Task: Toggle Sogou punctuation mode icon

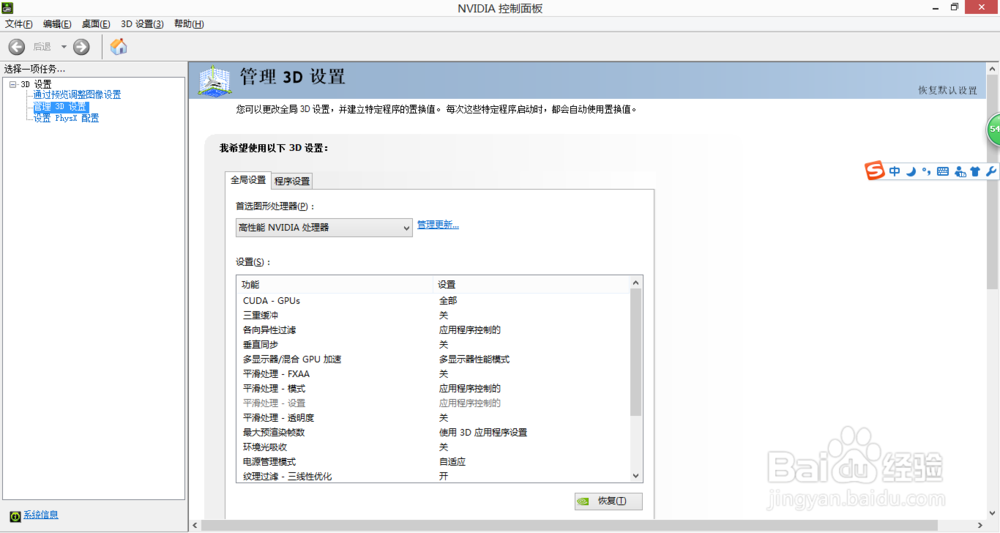Action: pyautogui.click(x=926, y=171)
